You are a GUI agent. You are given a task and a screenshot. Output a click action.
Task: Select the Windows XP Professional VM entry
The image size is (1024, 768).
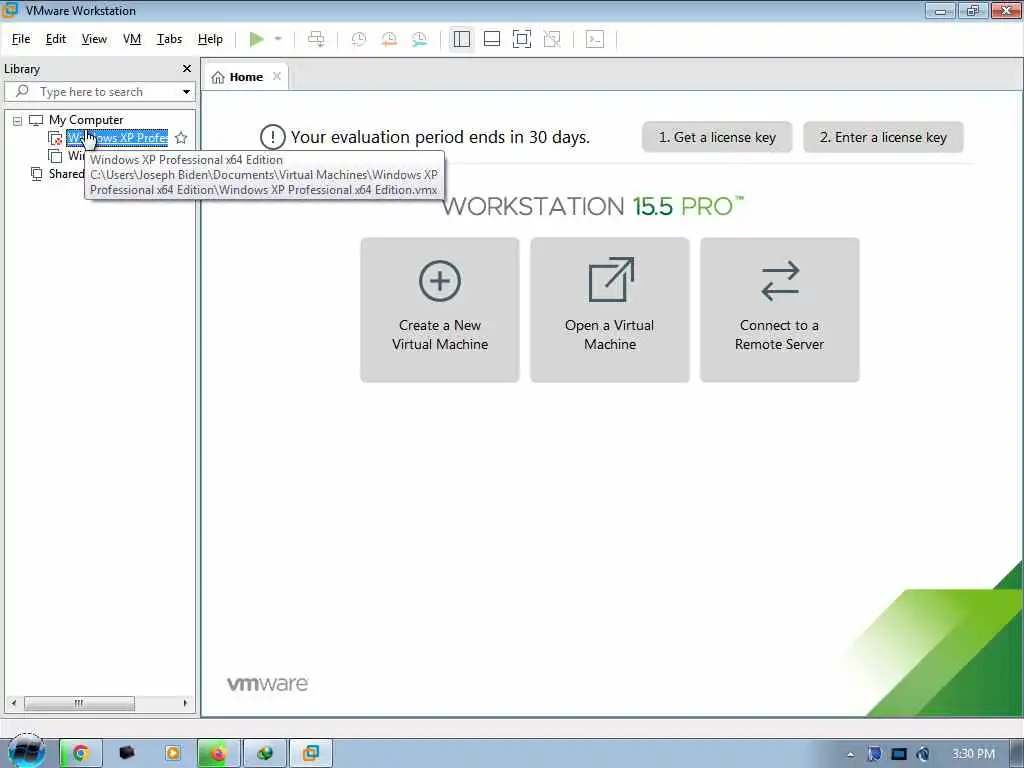[x=118, y=138]
